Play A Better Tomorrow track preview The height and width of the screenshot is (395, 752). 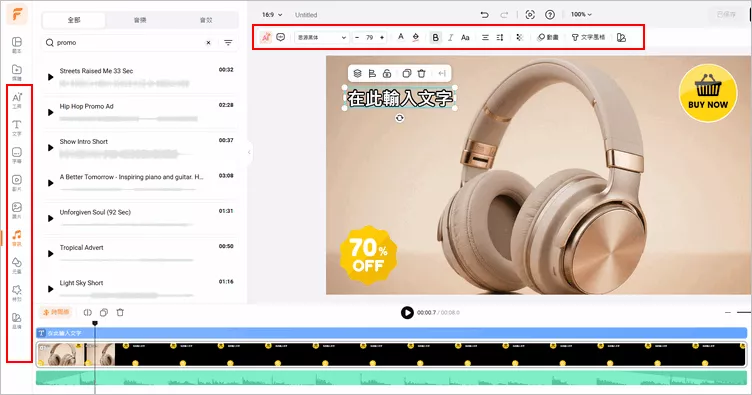50,183
